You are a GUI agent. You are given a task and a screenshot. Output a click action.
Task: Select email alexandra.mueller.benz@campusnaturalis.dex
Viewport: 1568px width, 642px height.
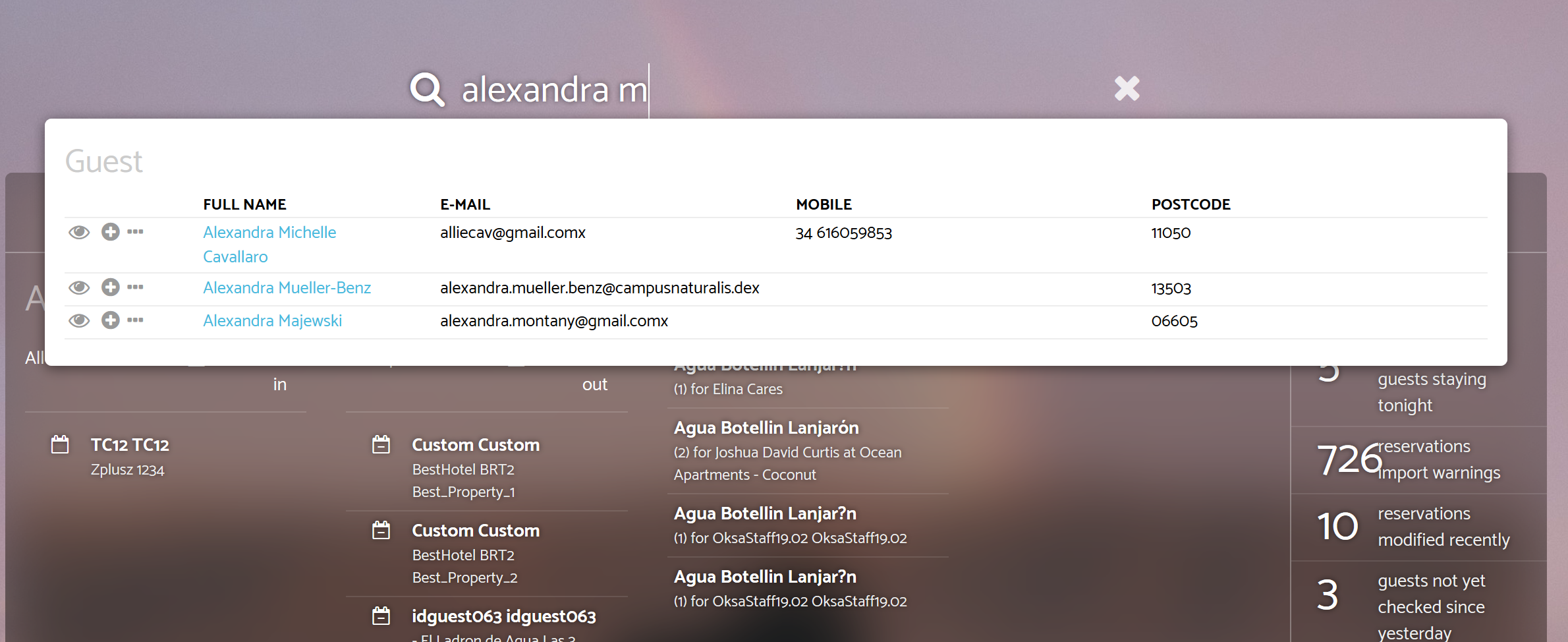click(600, 288)
